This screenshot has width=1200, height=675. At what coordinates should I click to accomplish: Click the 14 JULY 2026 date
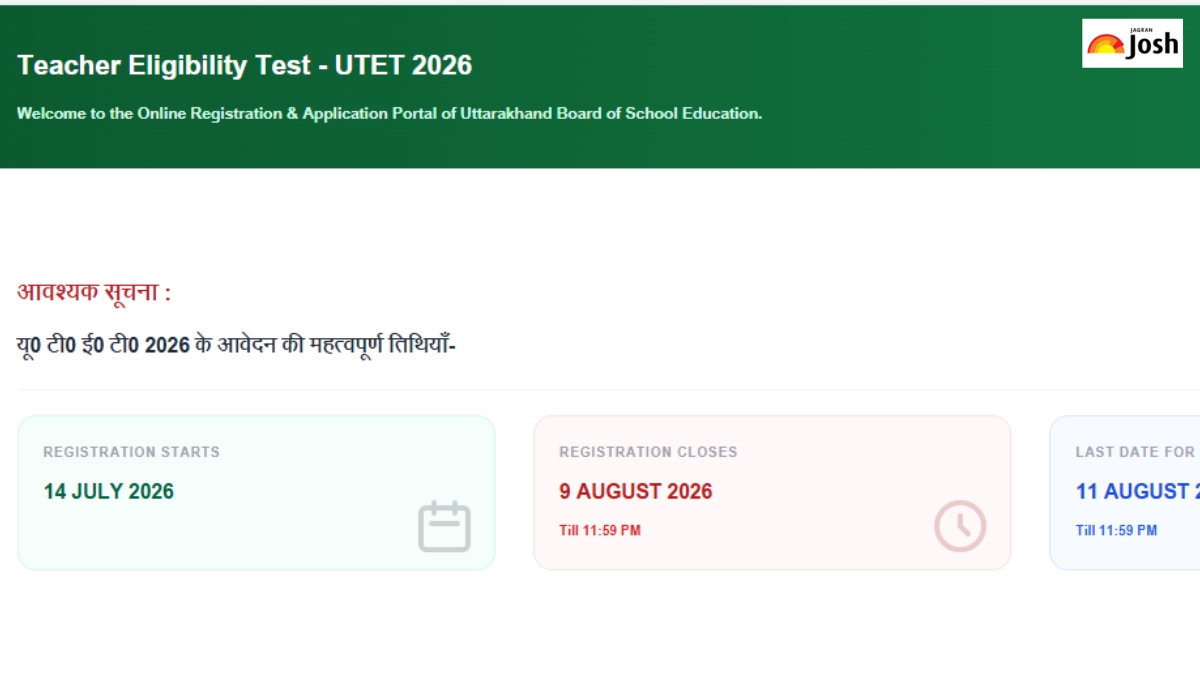(x=108, y=491)
